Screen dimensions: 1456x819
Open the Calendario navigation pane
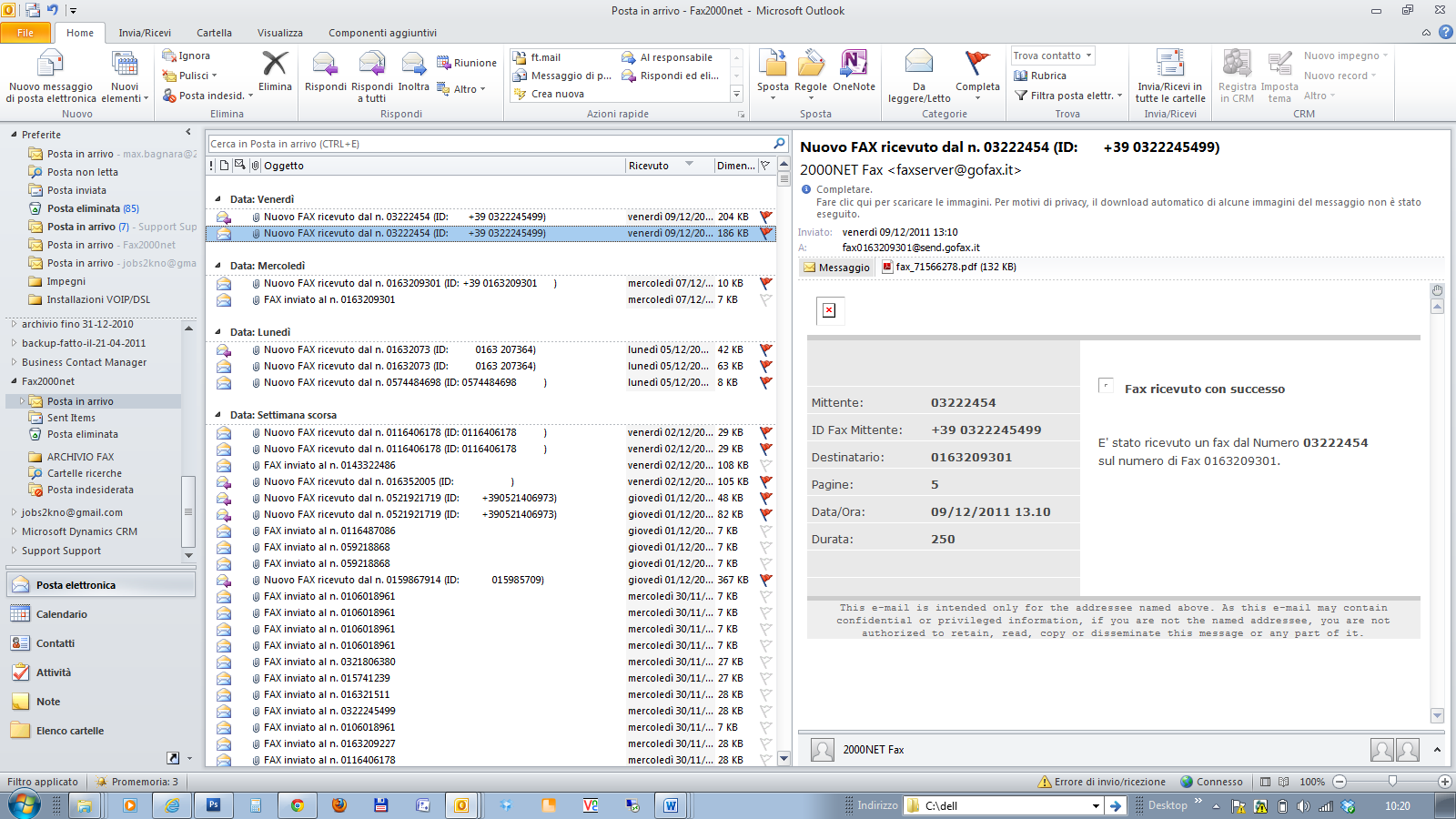[x=100, y=614]
